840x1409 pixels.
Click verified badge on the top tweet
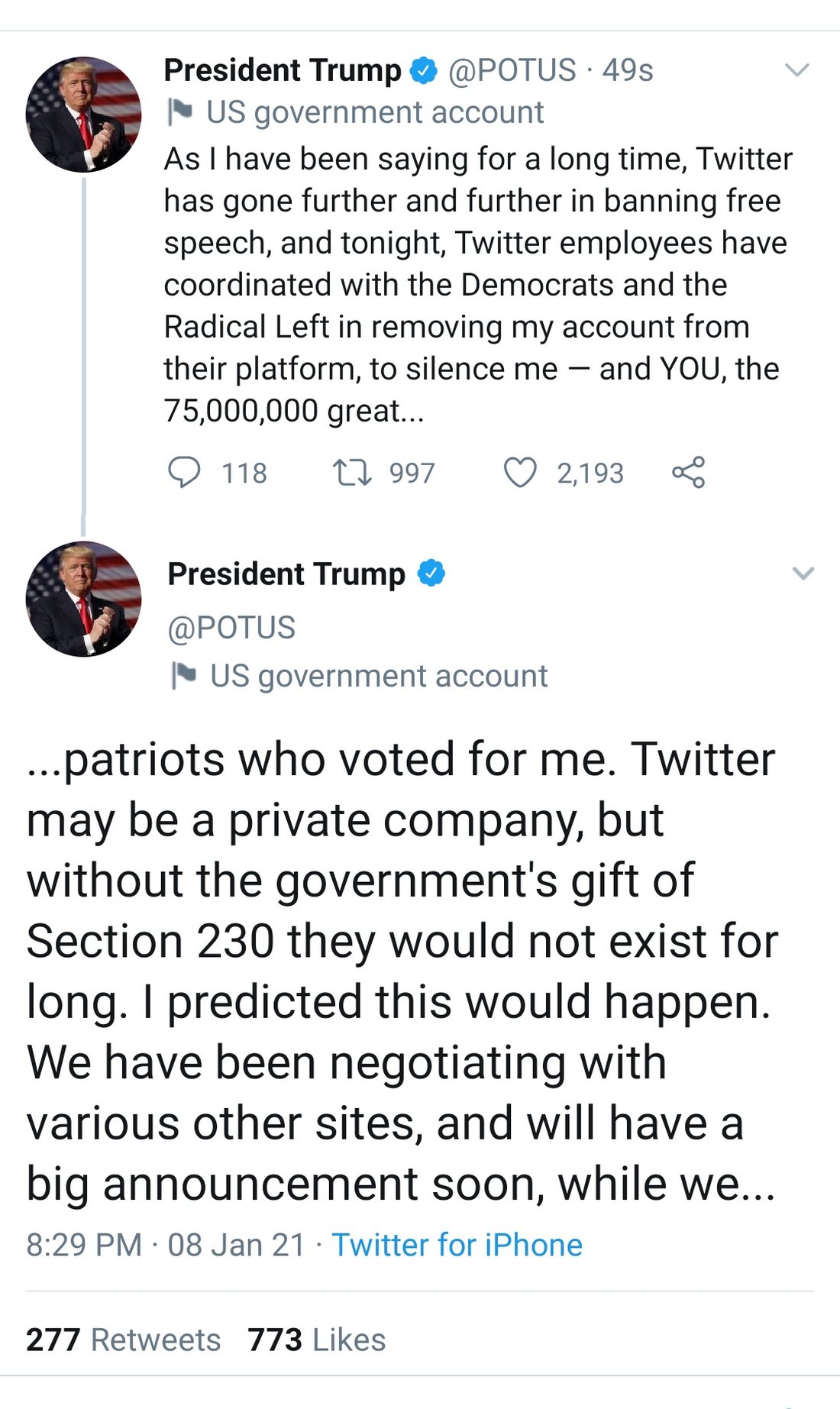[424, 71]
